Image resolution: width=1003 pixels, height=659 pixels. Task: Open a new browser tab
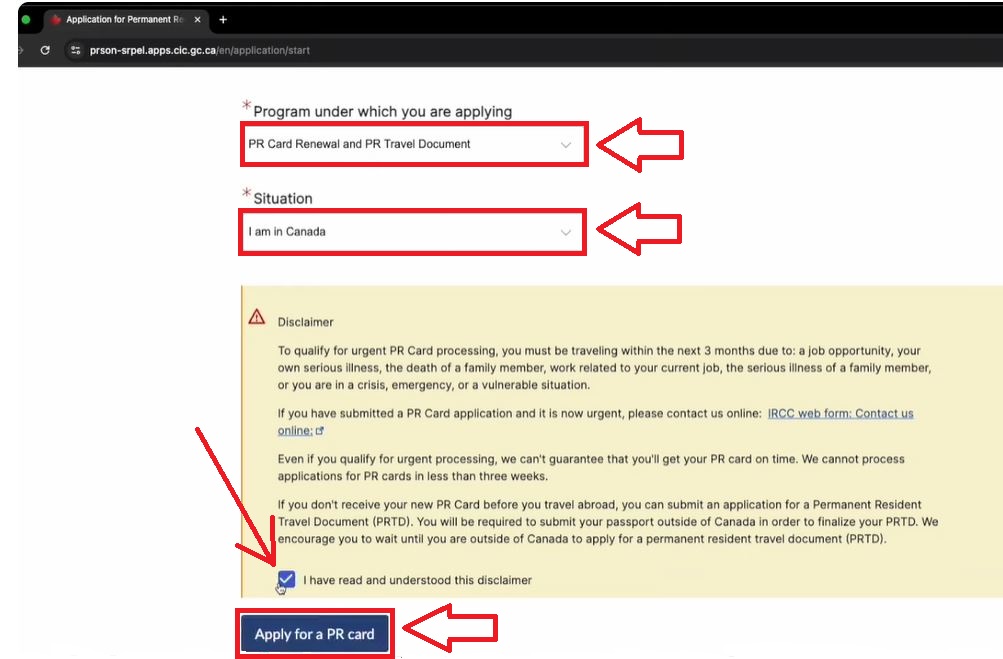point(223,20)
